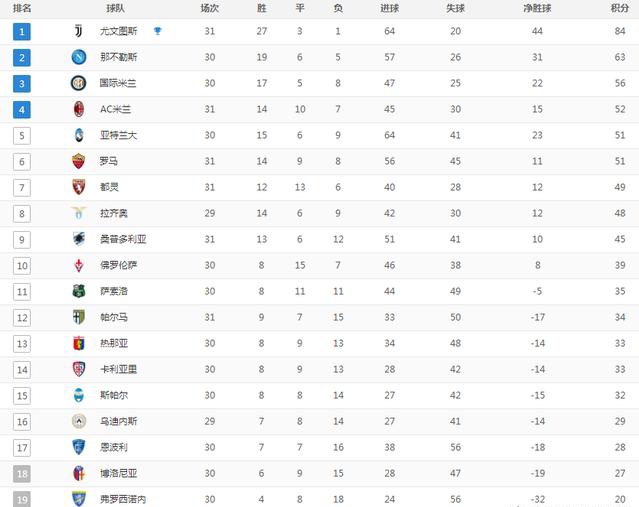This screenshot has width=639, height=507.
Task: Click the Inter Milan club crest
Action: point(79,83)
